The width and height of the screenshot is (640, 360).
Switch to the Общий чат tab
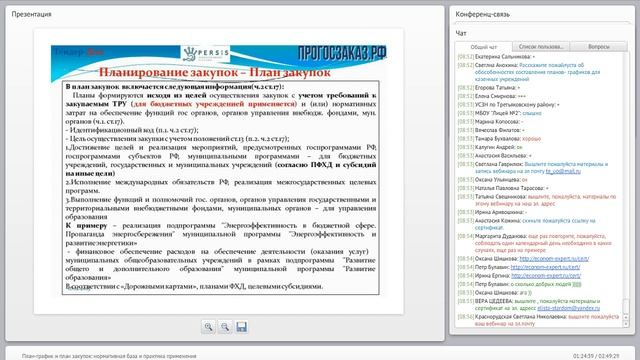coord(484,47)
